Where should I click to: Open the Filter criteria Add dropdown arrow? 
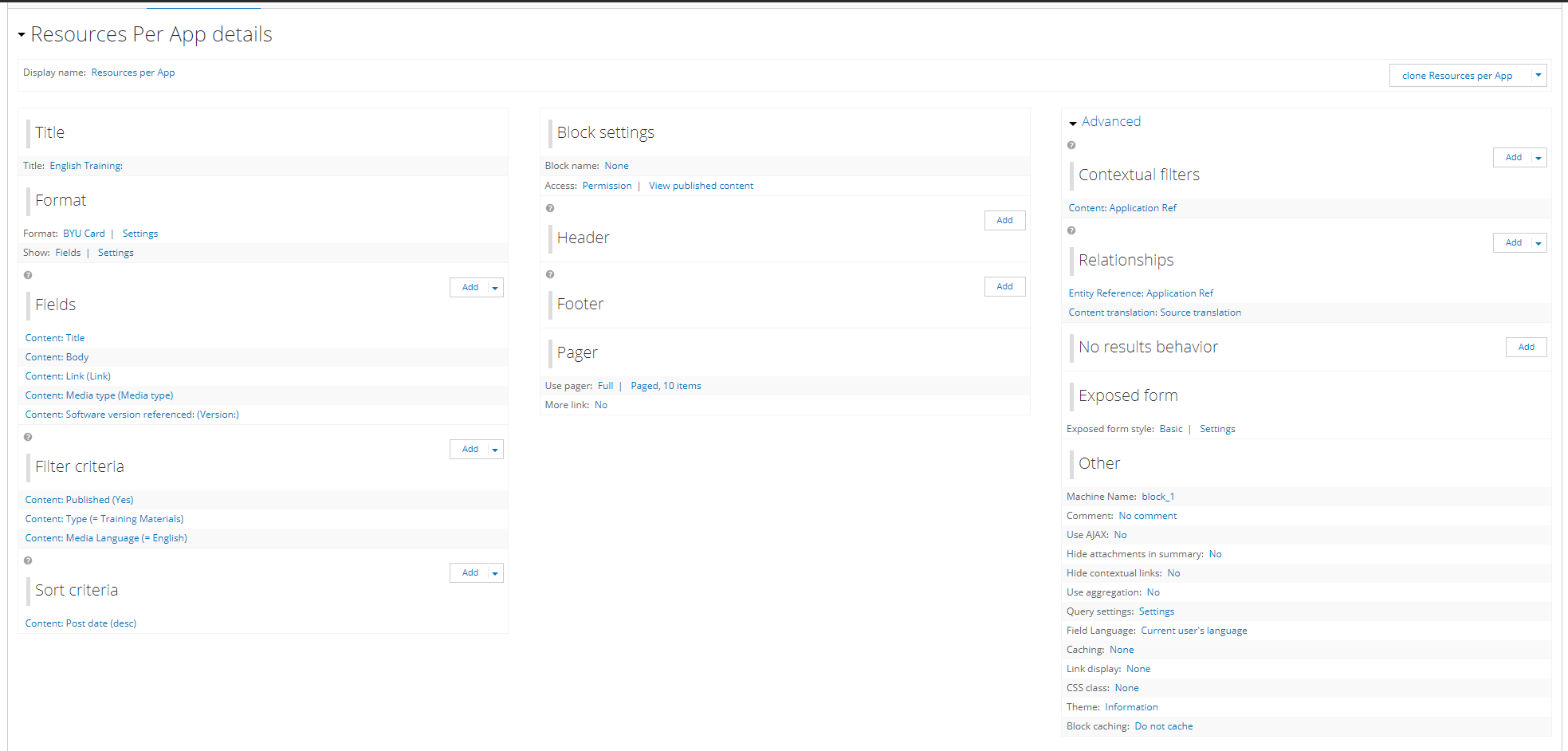(x=495, y=450)
